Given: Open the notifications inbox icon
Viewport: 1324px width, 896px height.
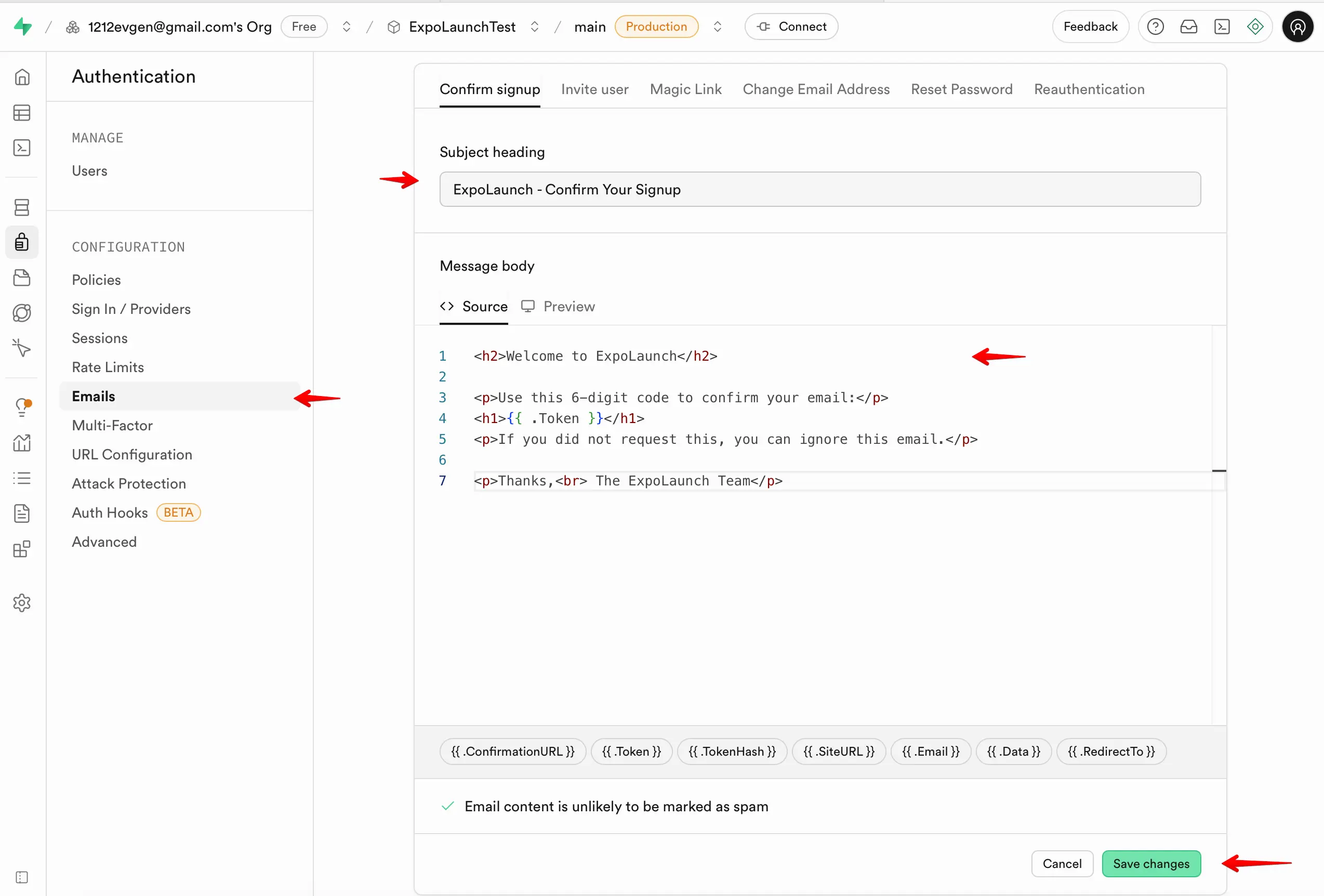Looking at the screenshot, I should [x=1188, y=26].
